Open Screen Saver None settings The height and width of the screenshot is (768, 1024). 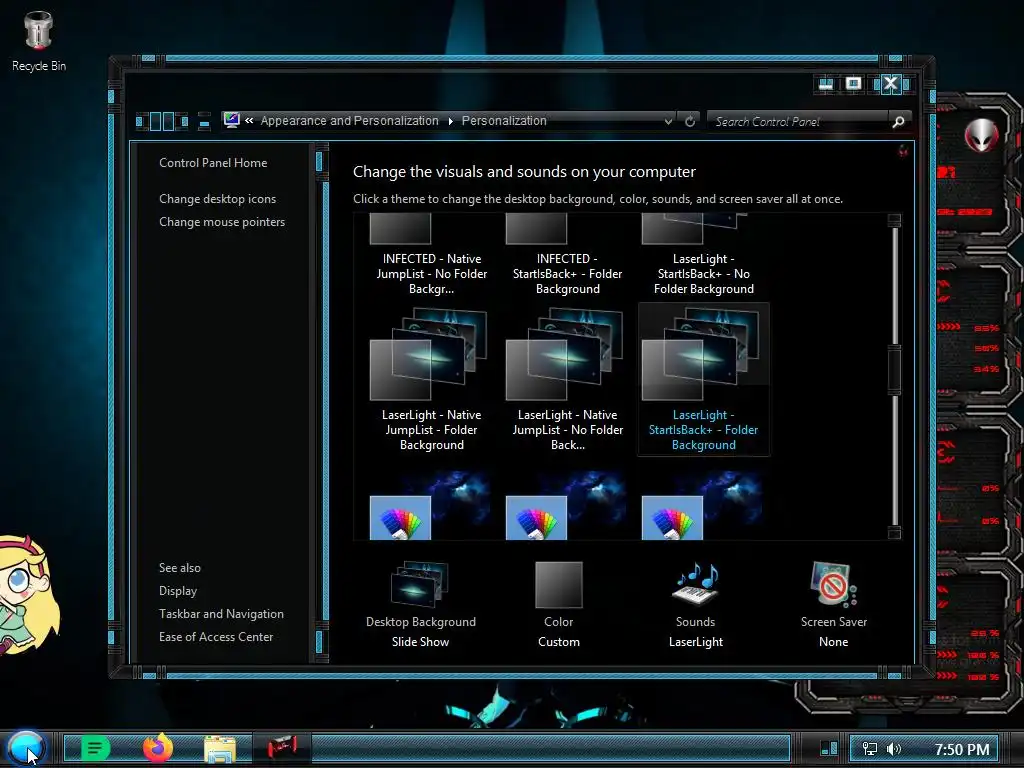pos(834,605)
